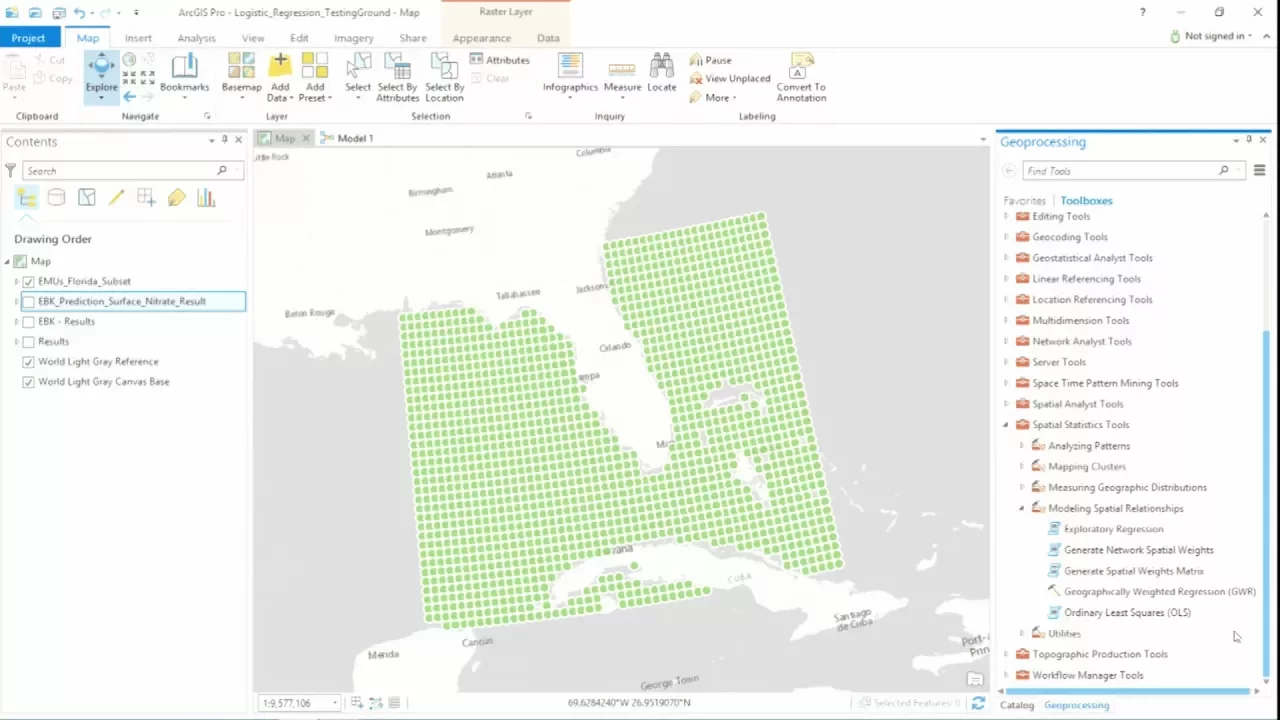Screen dimensions: 1280x720
Task: Toggle the Results layer checkbox
Action: pos(28,342)
